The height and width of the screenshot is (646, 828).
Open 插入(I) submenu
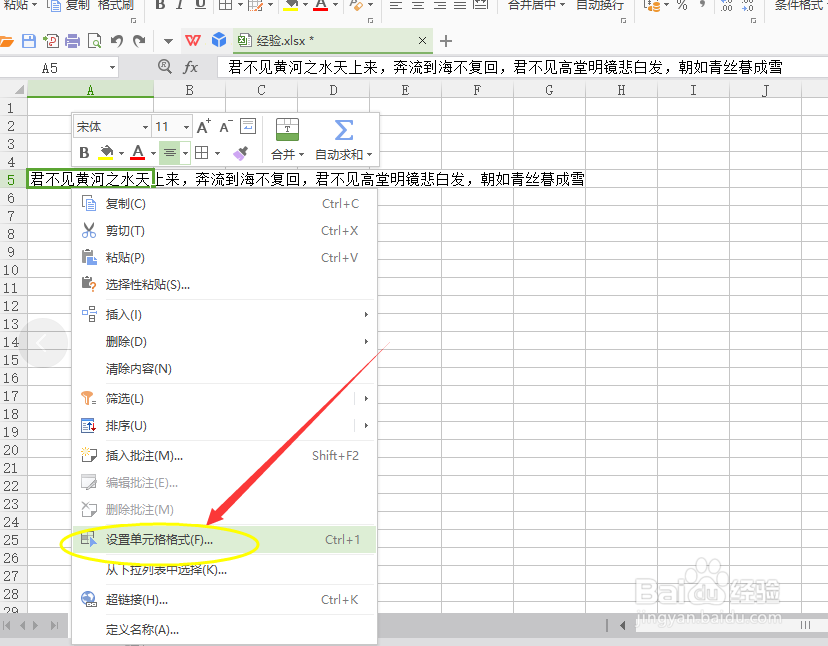click(x=224, y=315)
